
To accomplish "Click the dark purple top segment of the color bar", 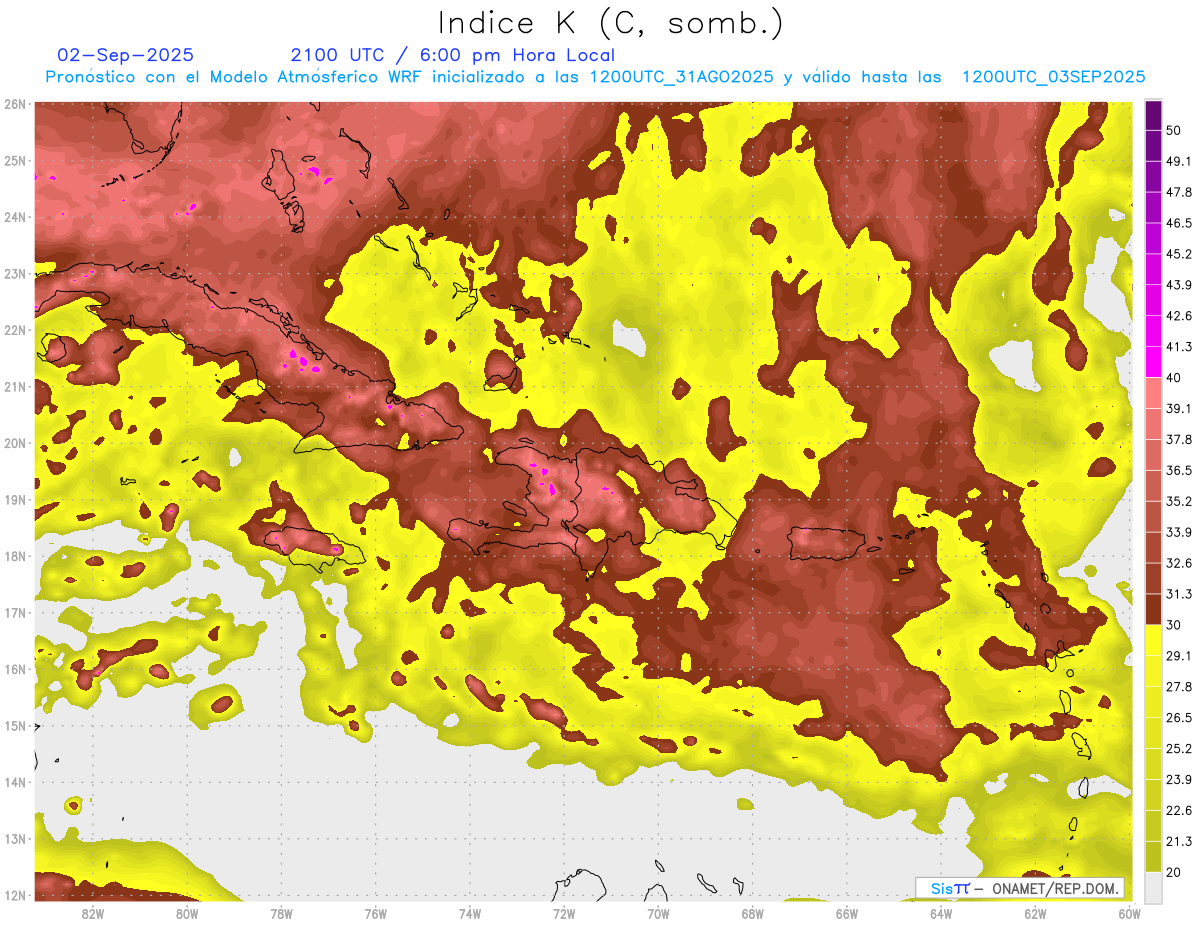I will pos(1153,115).
